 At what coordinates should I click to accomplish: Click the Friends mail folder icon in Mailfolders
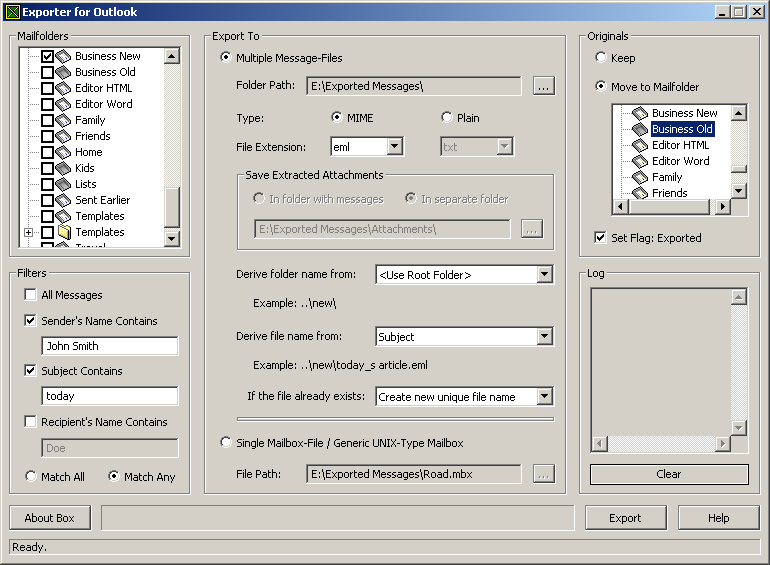click(63, 136)
